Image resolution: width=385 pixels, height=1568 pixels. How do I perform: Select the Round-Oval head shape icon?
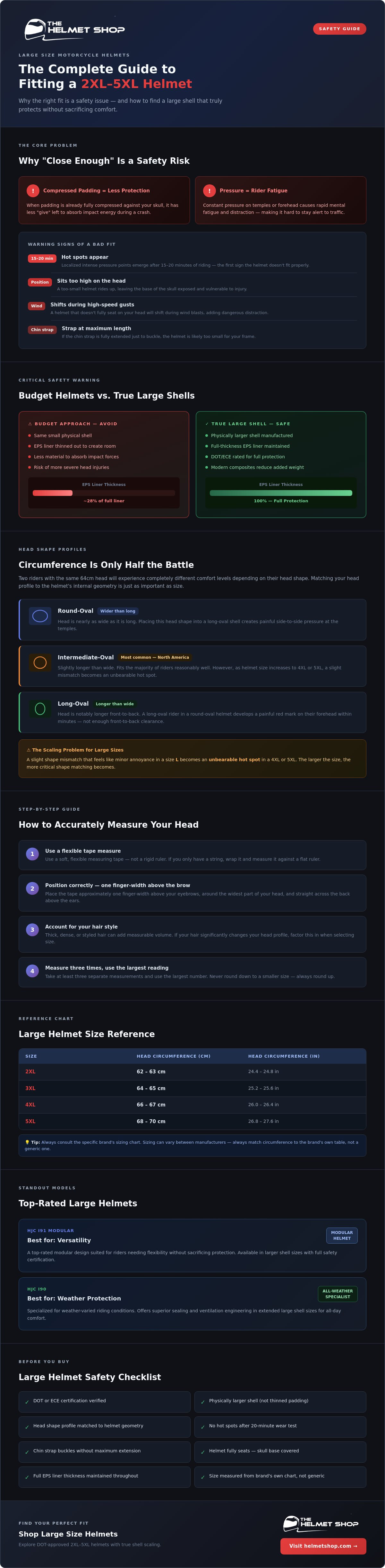[40, 616]
